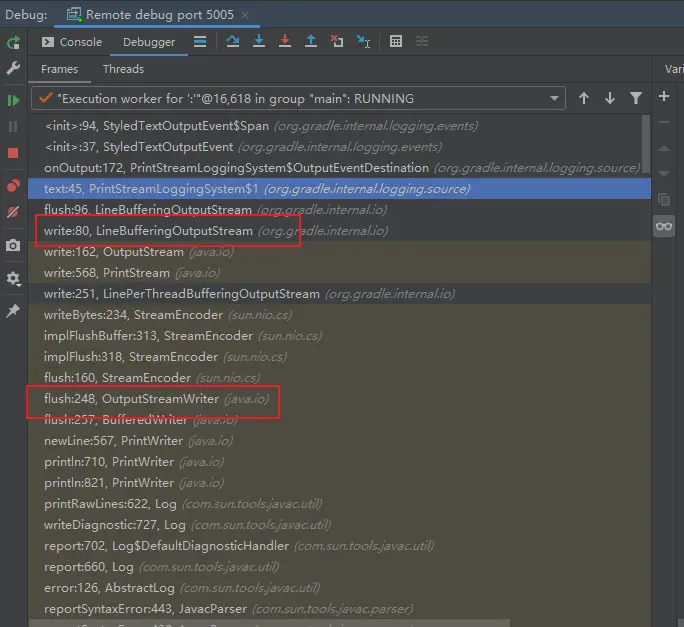Stop the debug session with red square

(x=13, y=153)
